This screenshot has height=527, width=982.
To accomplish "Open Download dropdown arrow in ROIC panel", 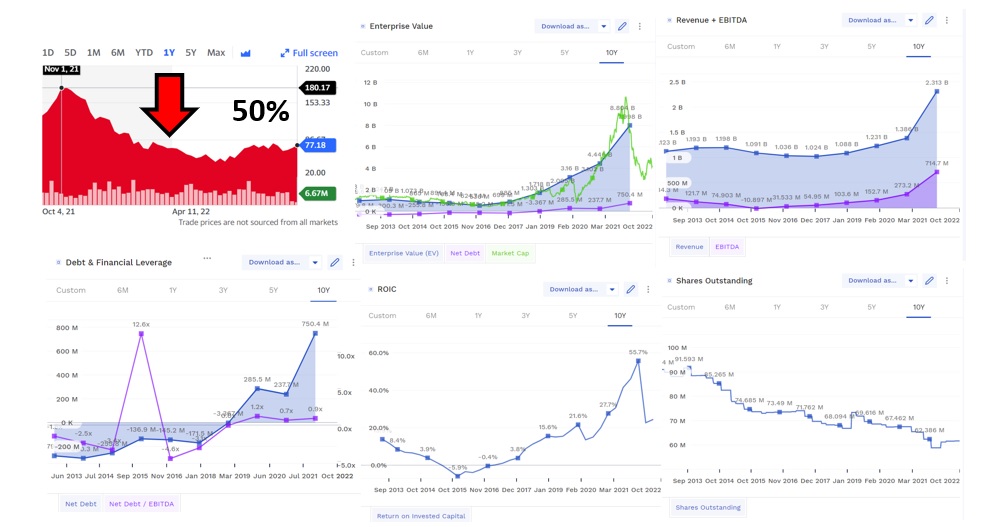I will pos(612,289).
